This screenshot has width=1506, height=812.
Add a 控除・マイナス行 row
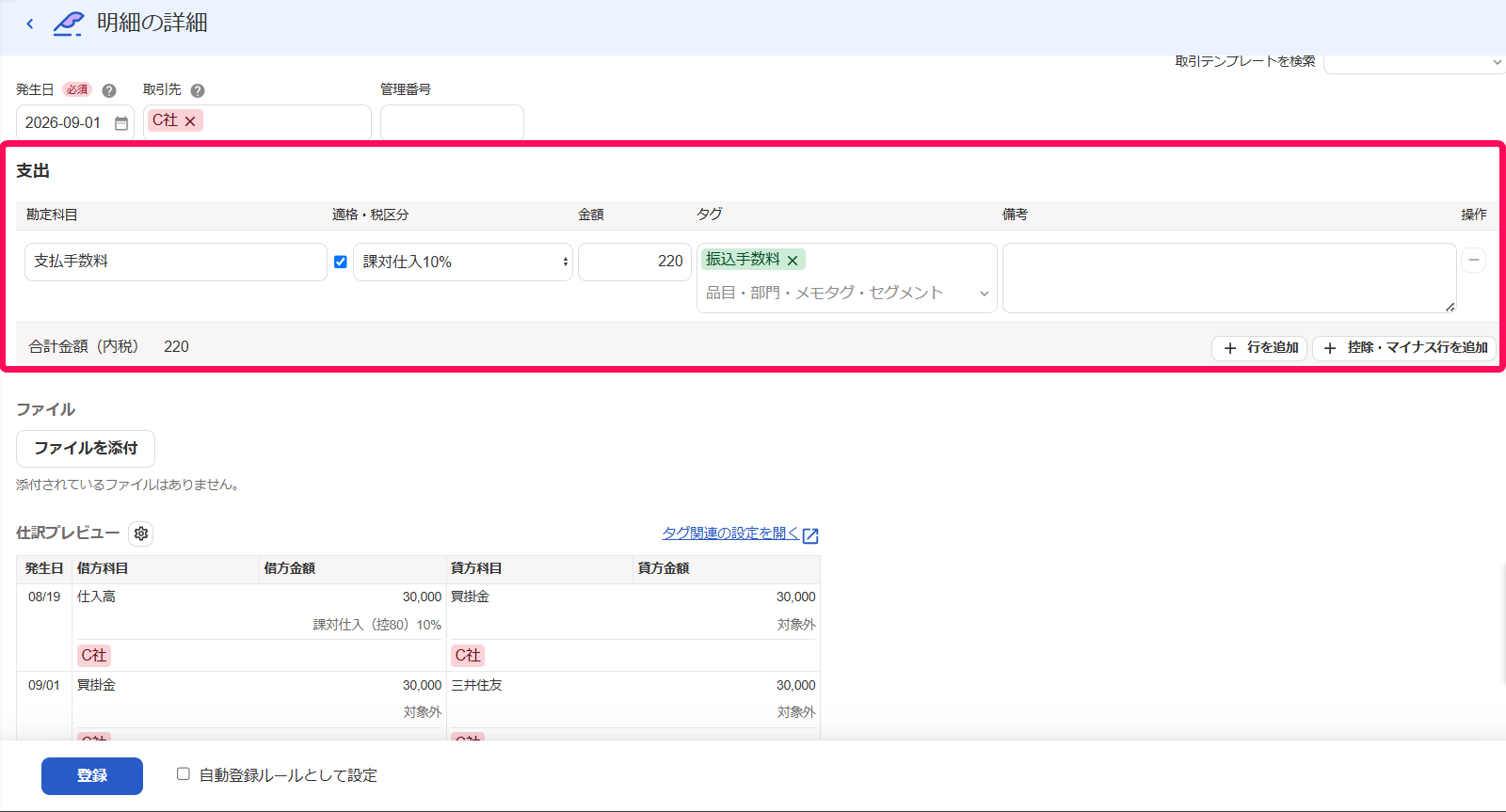point(1404,348)
